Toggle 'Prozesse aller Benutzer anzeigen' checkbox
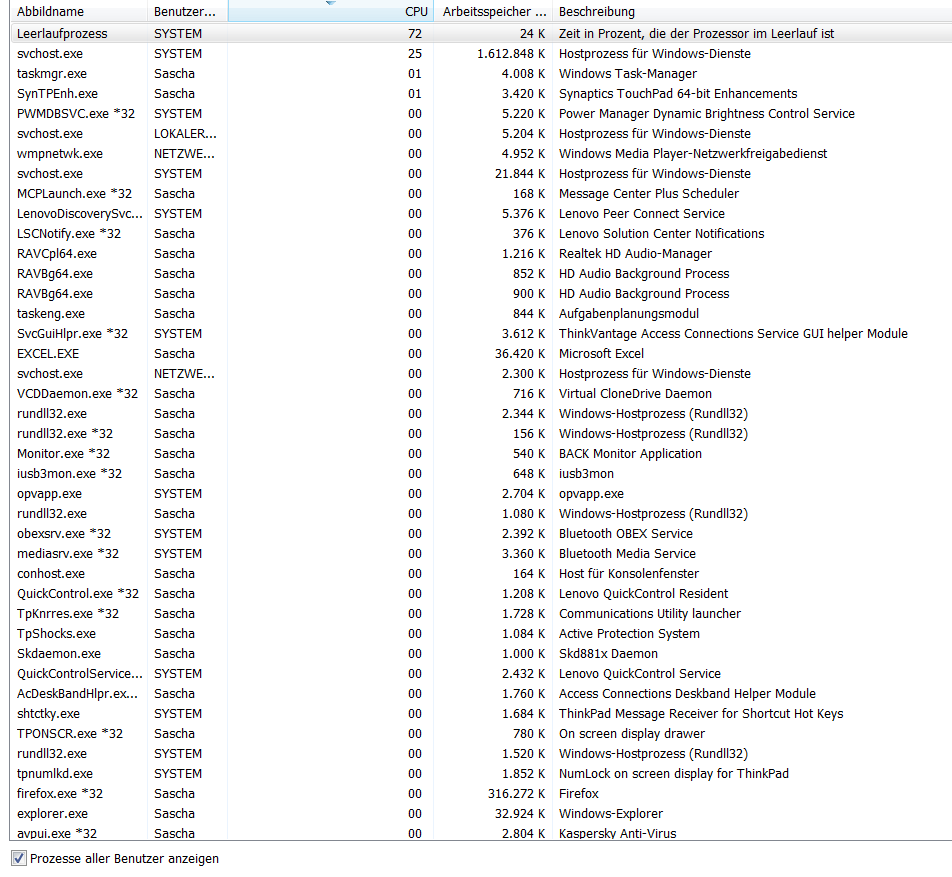Screen dimensions: 952x877 coord(19,858)
